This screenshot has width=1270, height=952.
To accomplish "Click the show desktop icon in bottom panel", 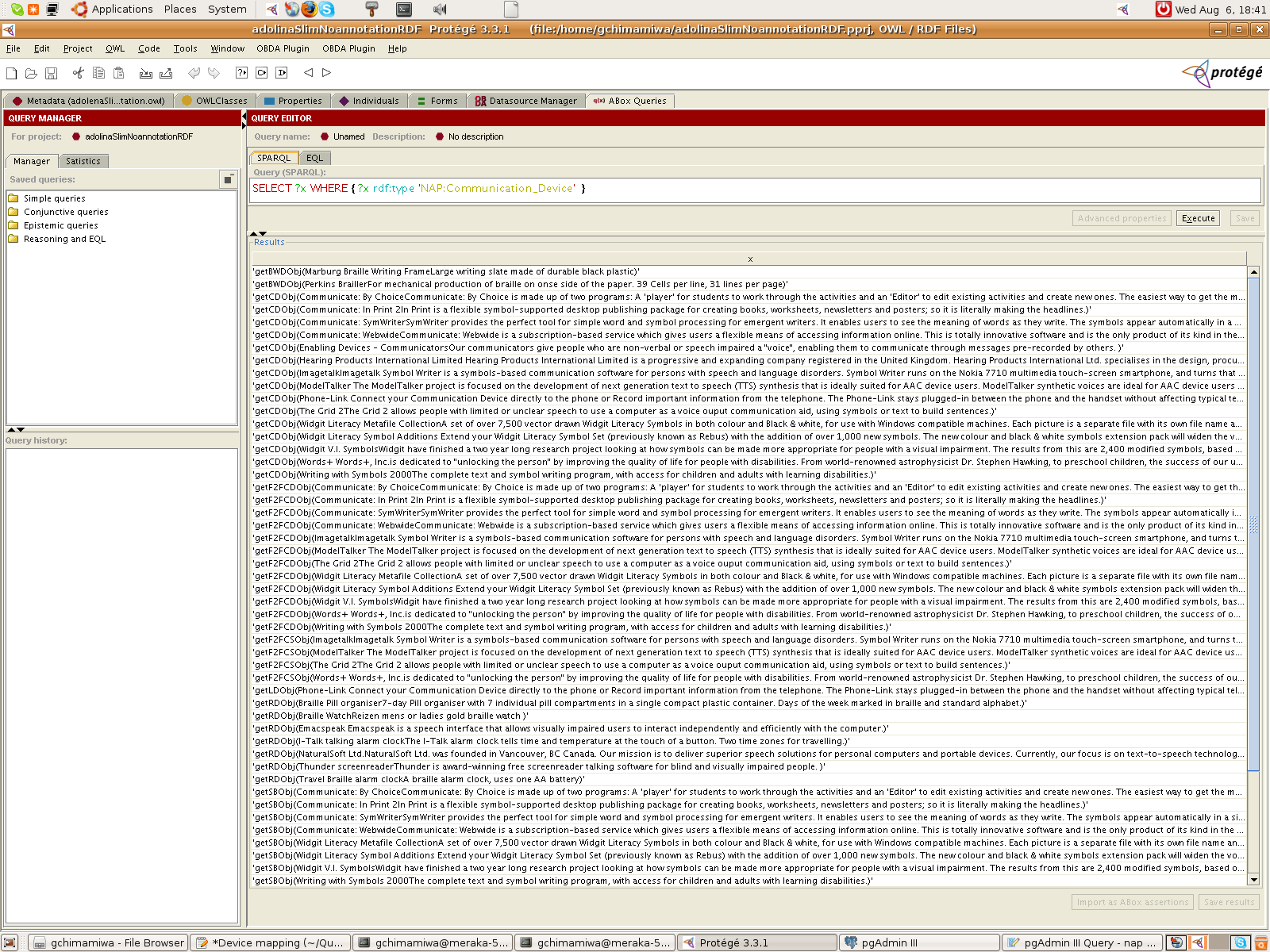I will (x=10, y=942).
